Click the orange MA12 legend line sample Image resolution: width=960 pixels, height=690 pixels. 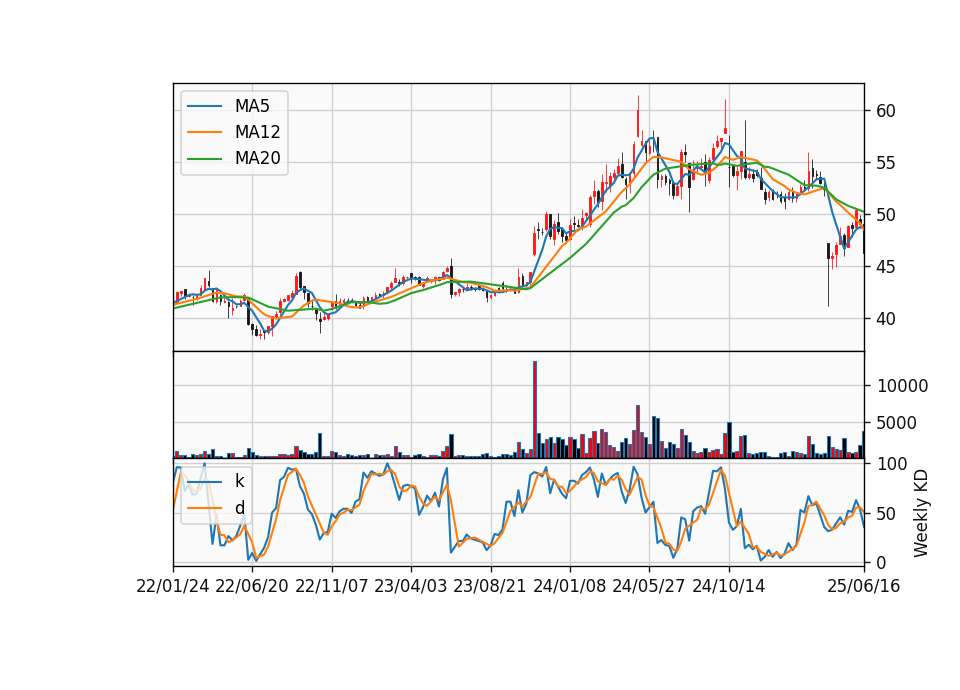pos(204,132)
